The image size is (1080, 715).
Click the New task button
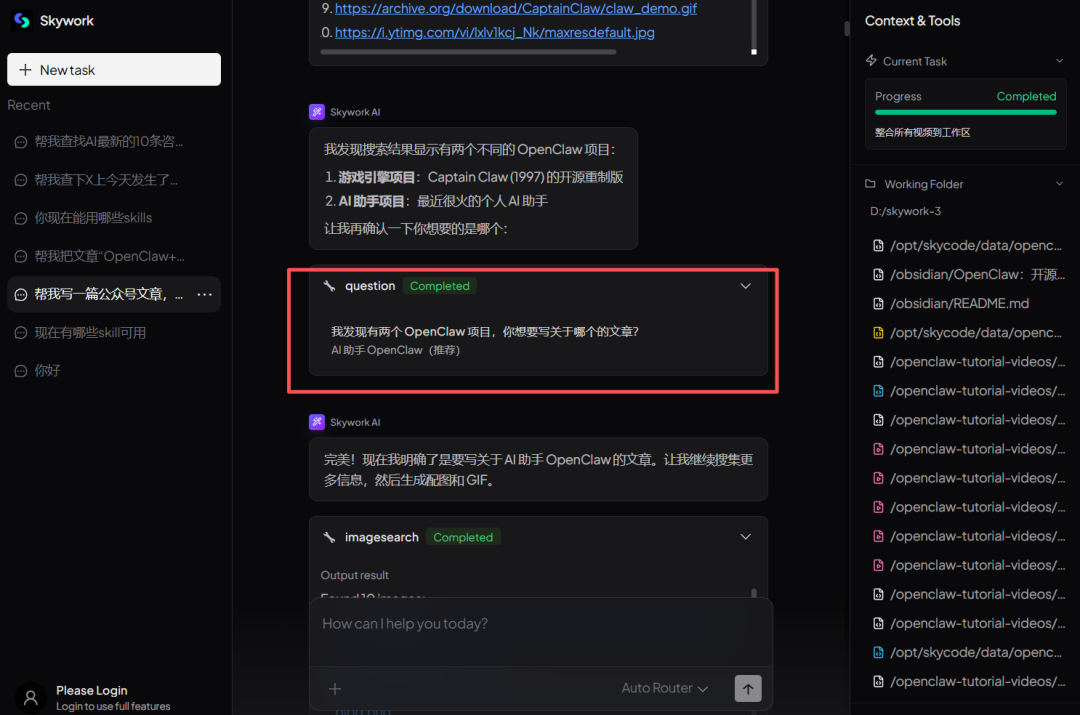[113, 69]
